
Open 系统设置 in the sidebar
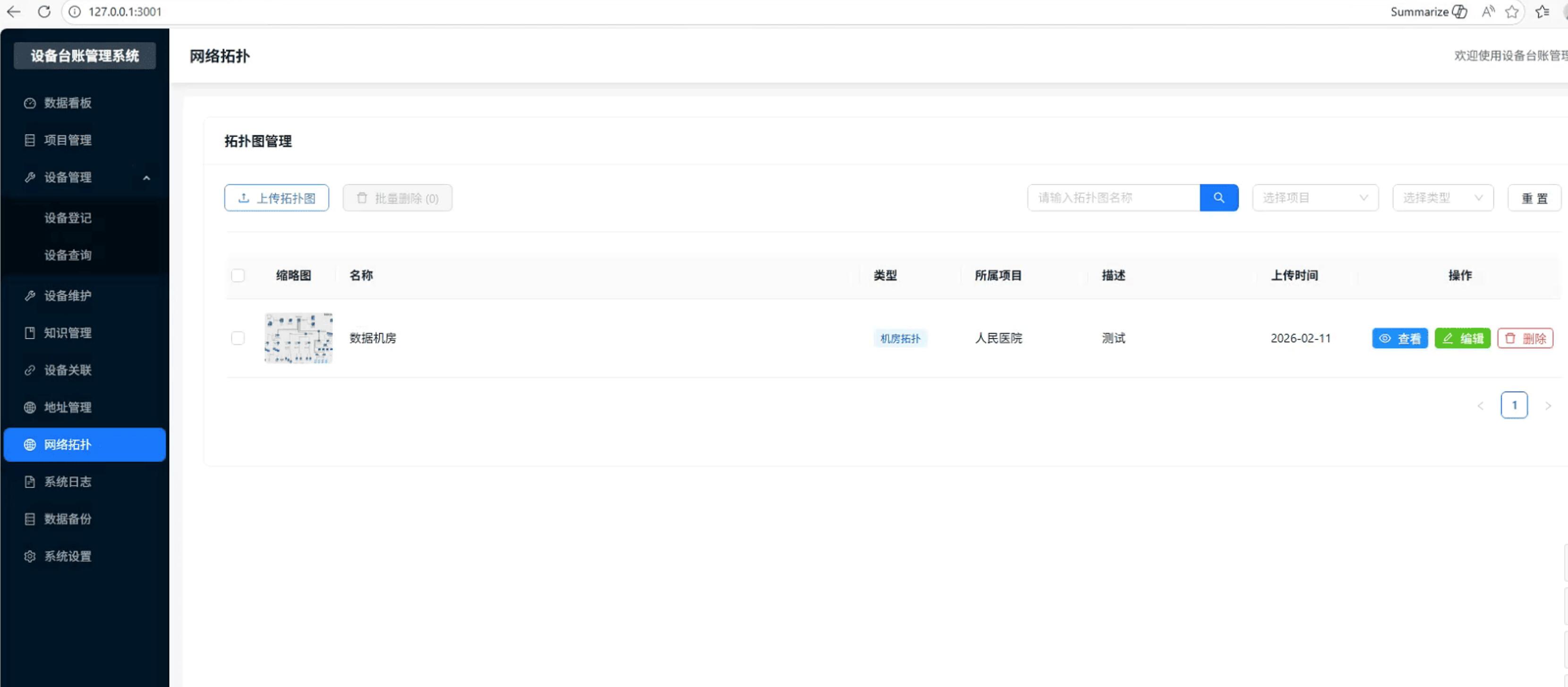pyautogui.click(x=85, y=556)
